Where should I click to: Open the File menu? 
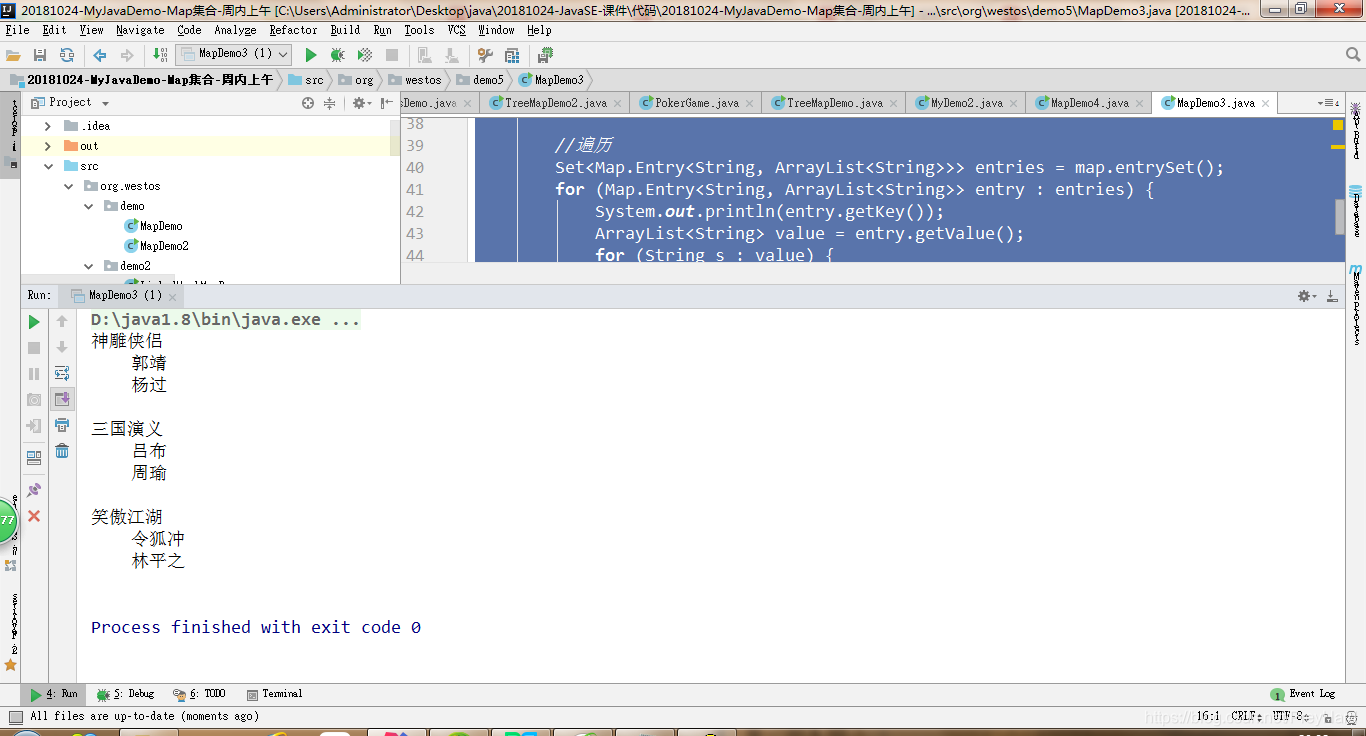tap(17, 30)
